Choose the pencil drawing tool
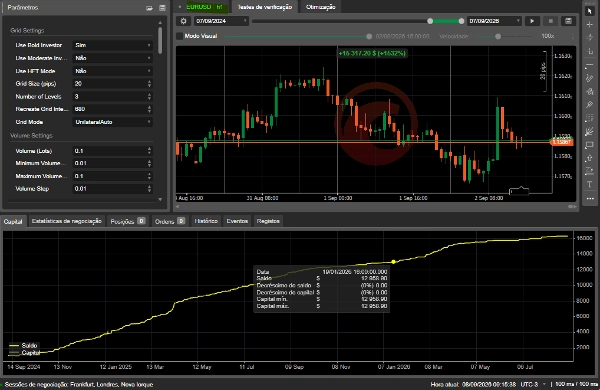 tap(590, 78)
